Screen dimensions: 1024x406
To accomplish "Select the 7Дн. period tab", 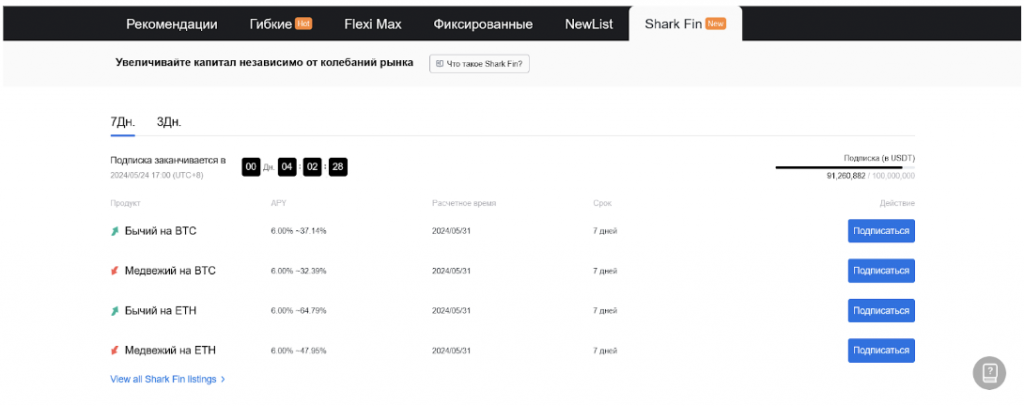I will pyautogui.click(x=122, y=122).
